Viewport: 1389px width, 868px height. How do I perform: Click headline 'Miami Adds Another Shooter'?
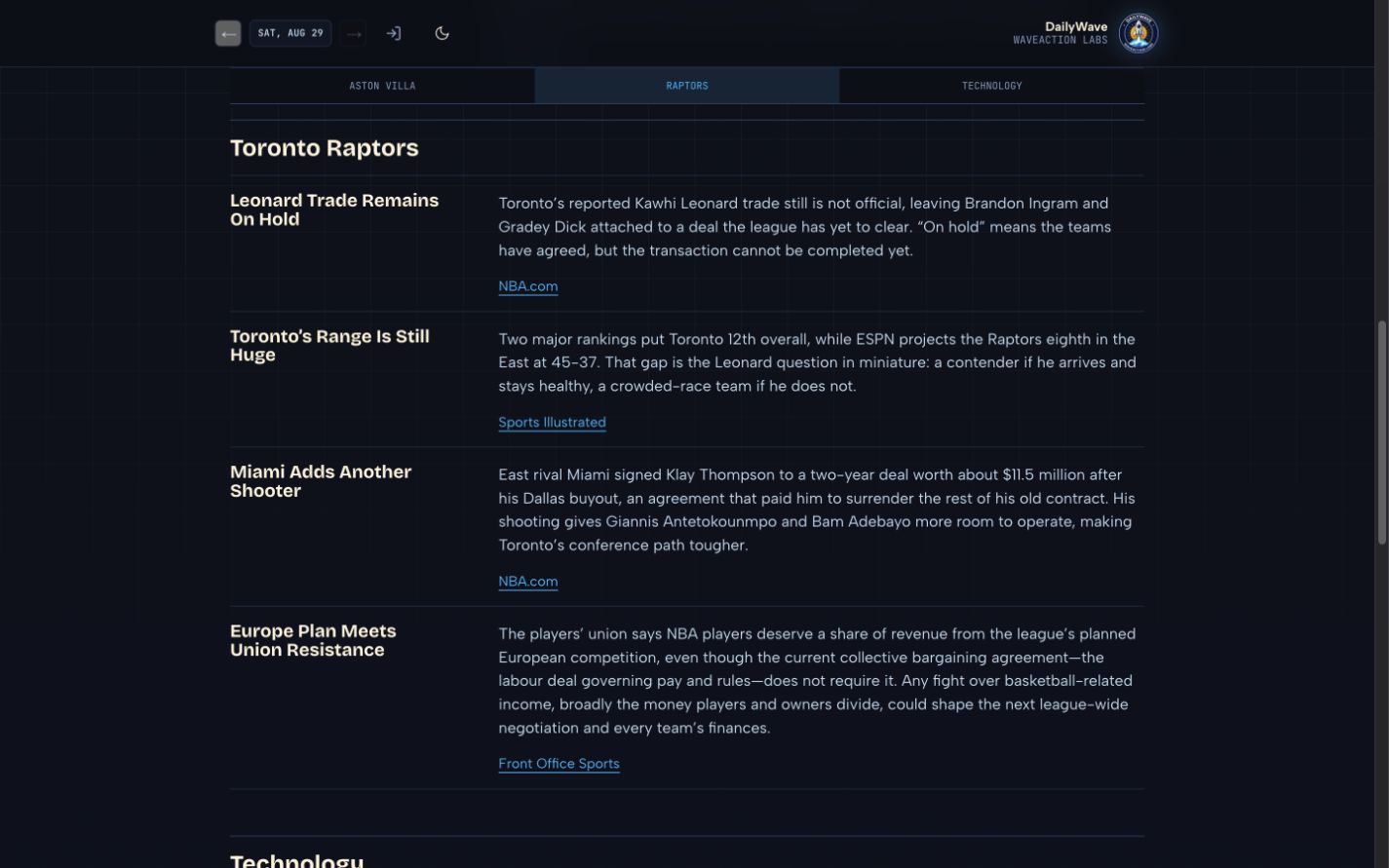[x=321, y=481]
